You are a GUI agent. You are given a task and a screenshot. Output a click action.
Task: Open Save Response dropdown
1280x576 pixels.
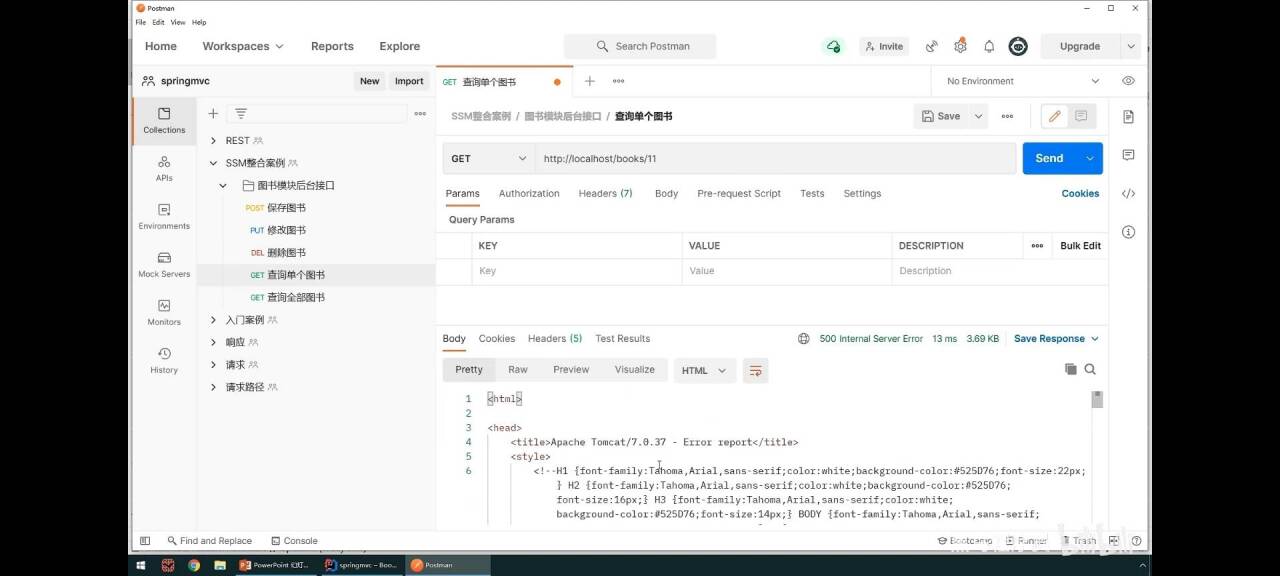tap(1056, 339)
